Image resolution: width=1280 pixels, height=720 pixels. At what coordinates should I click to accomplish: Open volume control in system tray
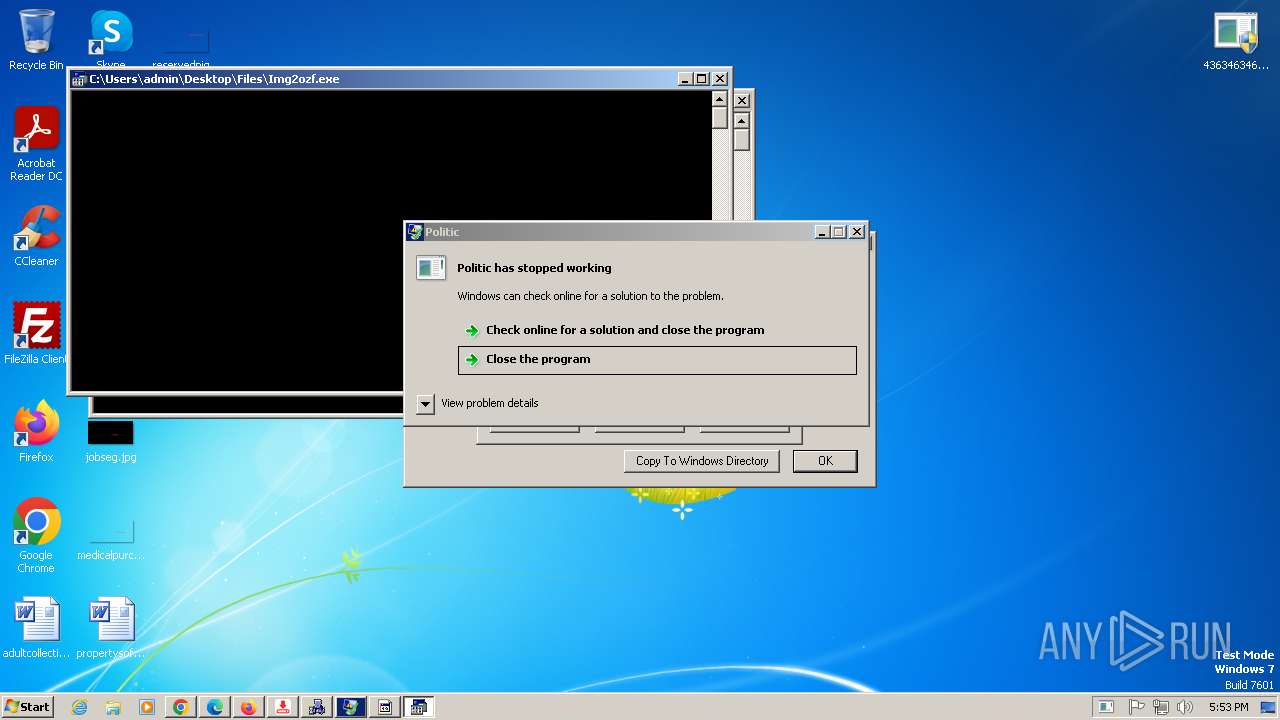(1185, 707)
